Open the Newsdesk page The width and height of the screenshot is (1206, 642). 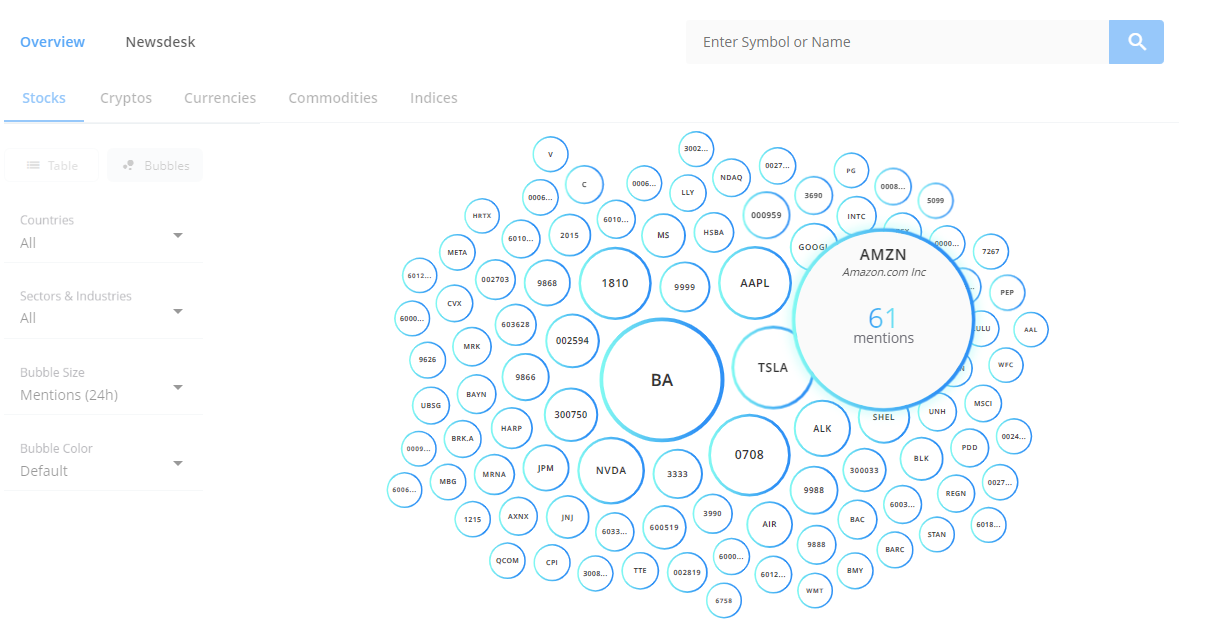coord(160,42)
